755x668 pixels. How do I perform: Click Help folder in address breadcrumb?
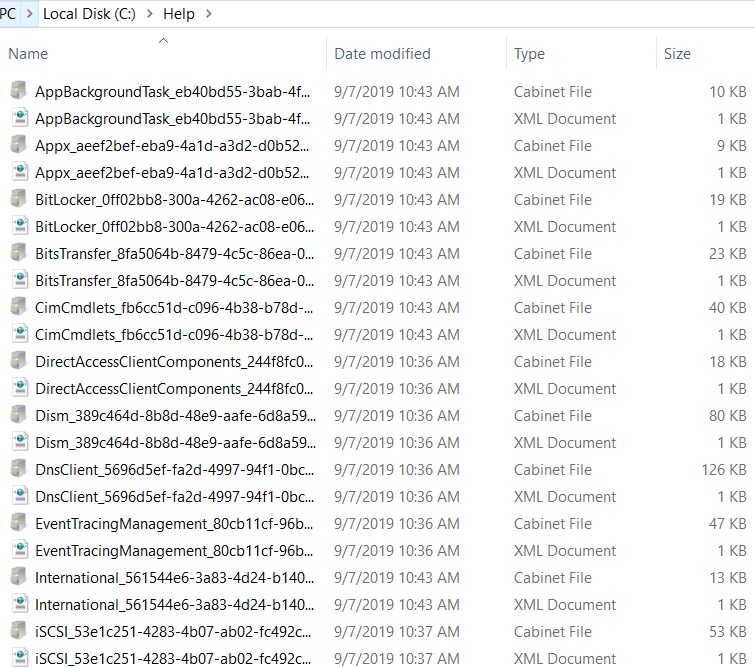179,14
